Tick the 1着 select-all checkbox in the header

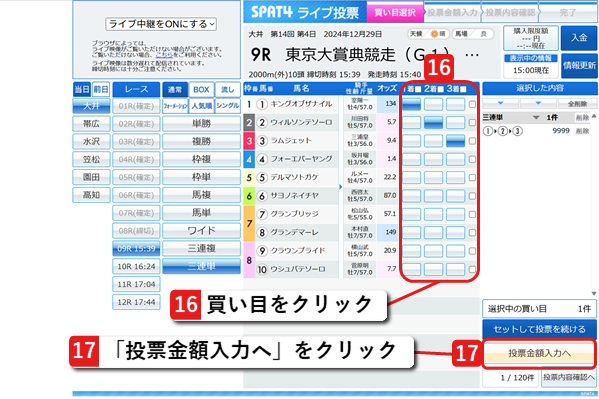point(418,89)
